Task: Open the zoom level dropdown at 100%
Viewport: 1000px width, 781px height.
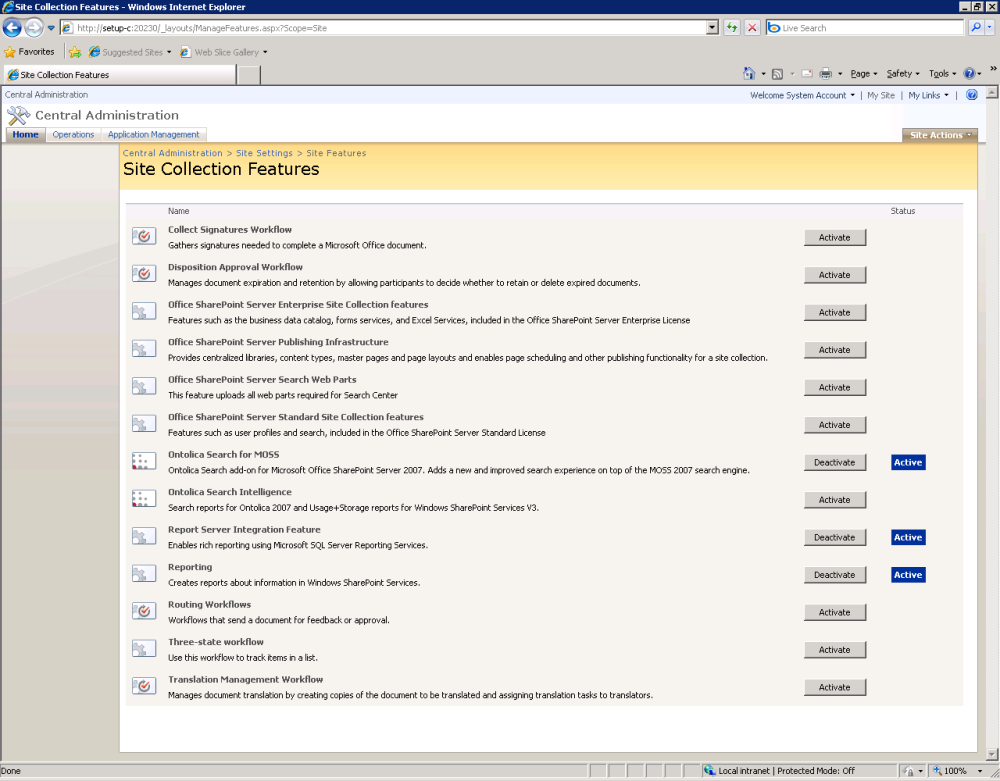Action: point(980,771)
